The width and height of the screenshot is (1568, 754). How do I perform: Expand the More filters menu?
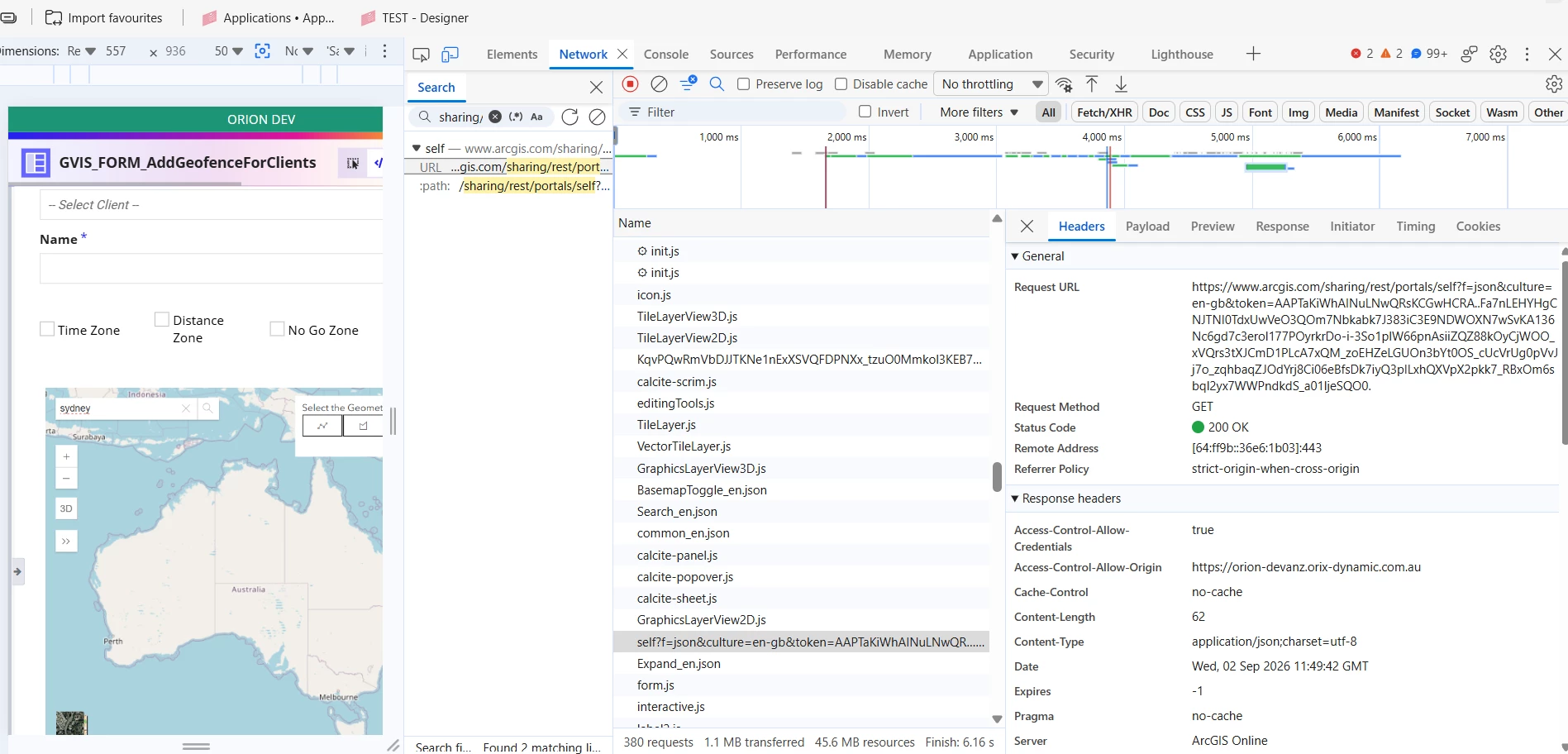pyautogui.click(x=979, y=112)
